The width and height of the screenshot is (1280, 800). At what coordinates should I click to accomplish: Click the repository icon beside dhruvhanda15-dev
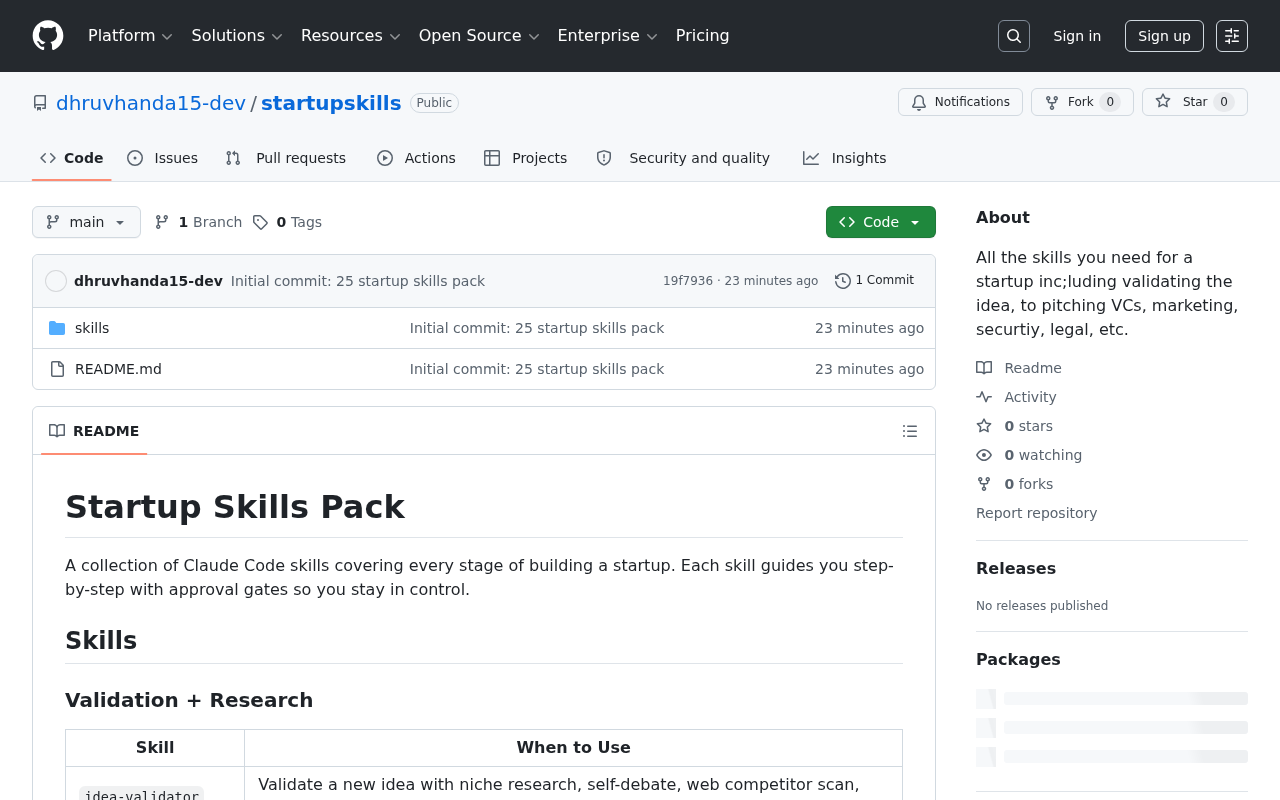[x=40, y=103]
